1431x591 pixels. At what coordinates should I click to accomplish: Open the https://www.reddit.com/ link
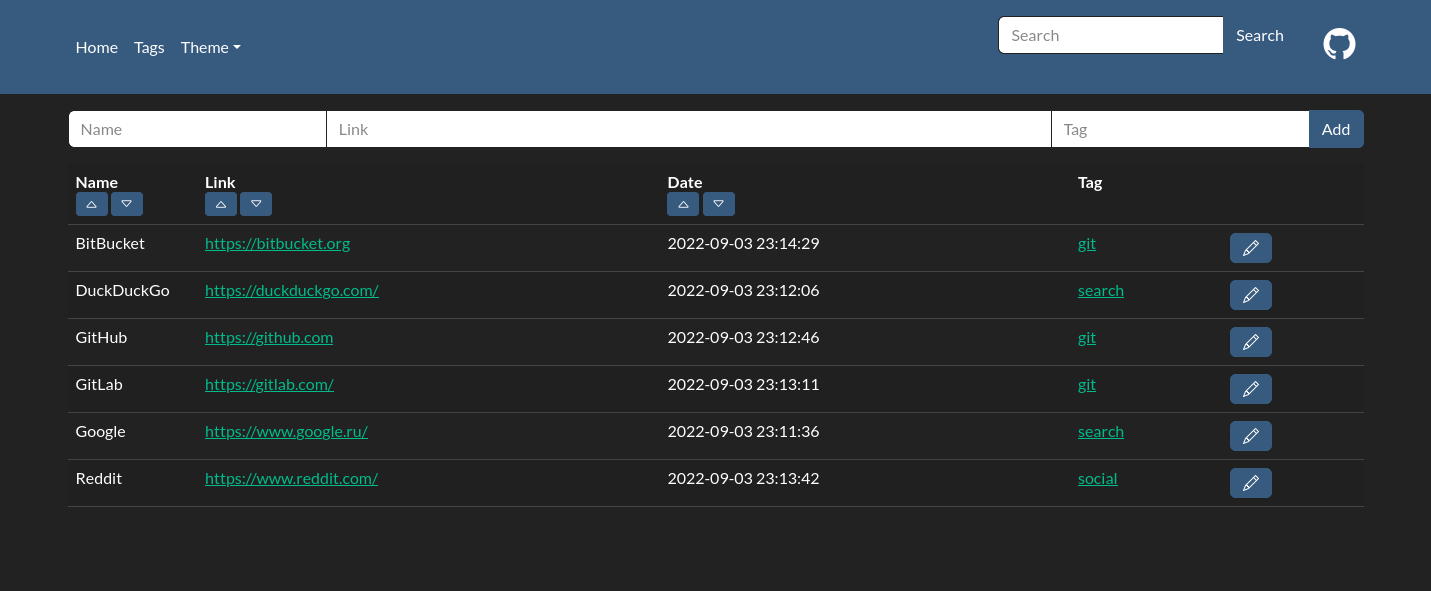point(291,478)
